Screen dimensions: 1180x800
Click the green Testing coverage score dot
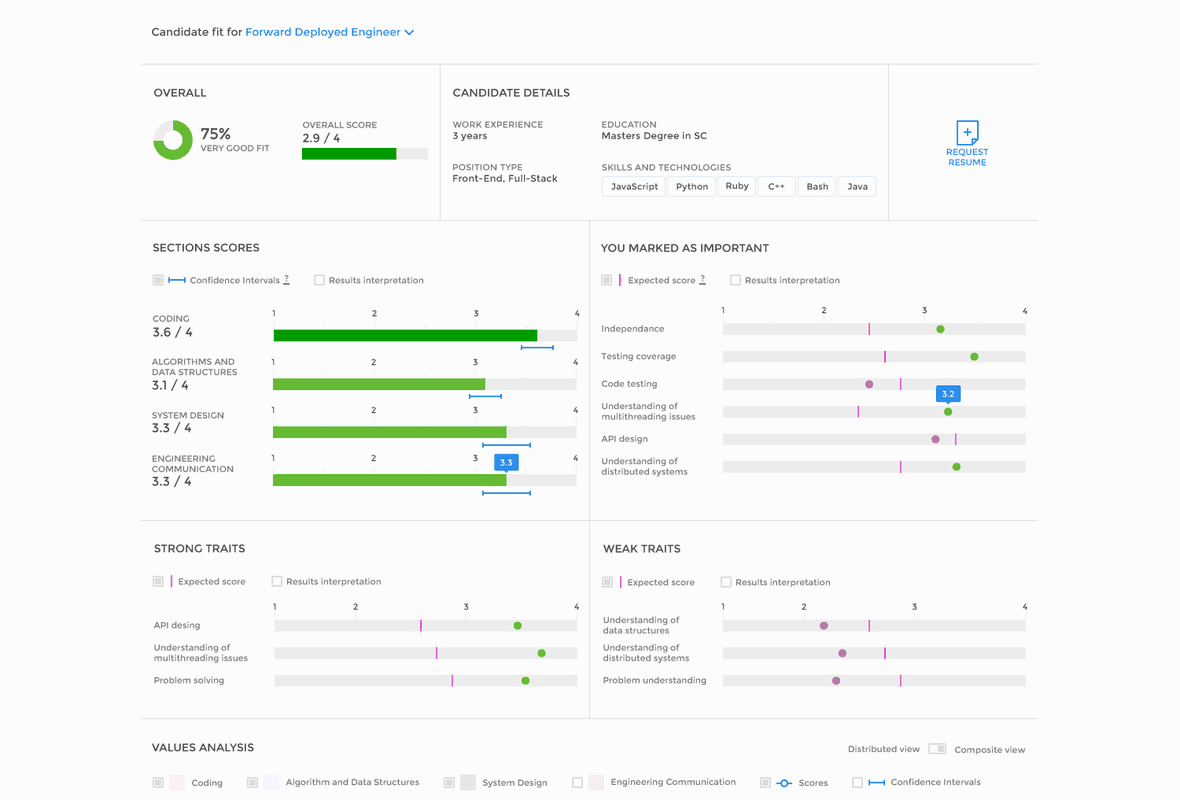975,357
